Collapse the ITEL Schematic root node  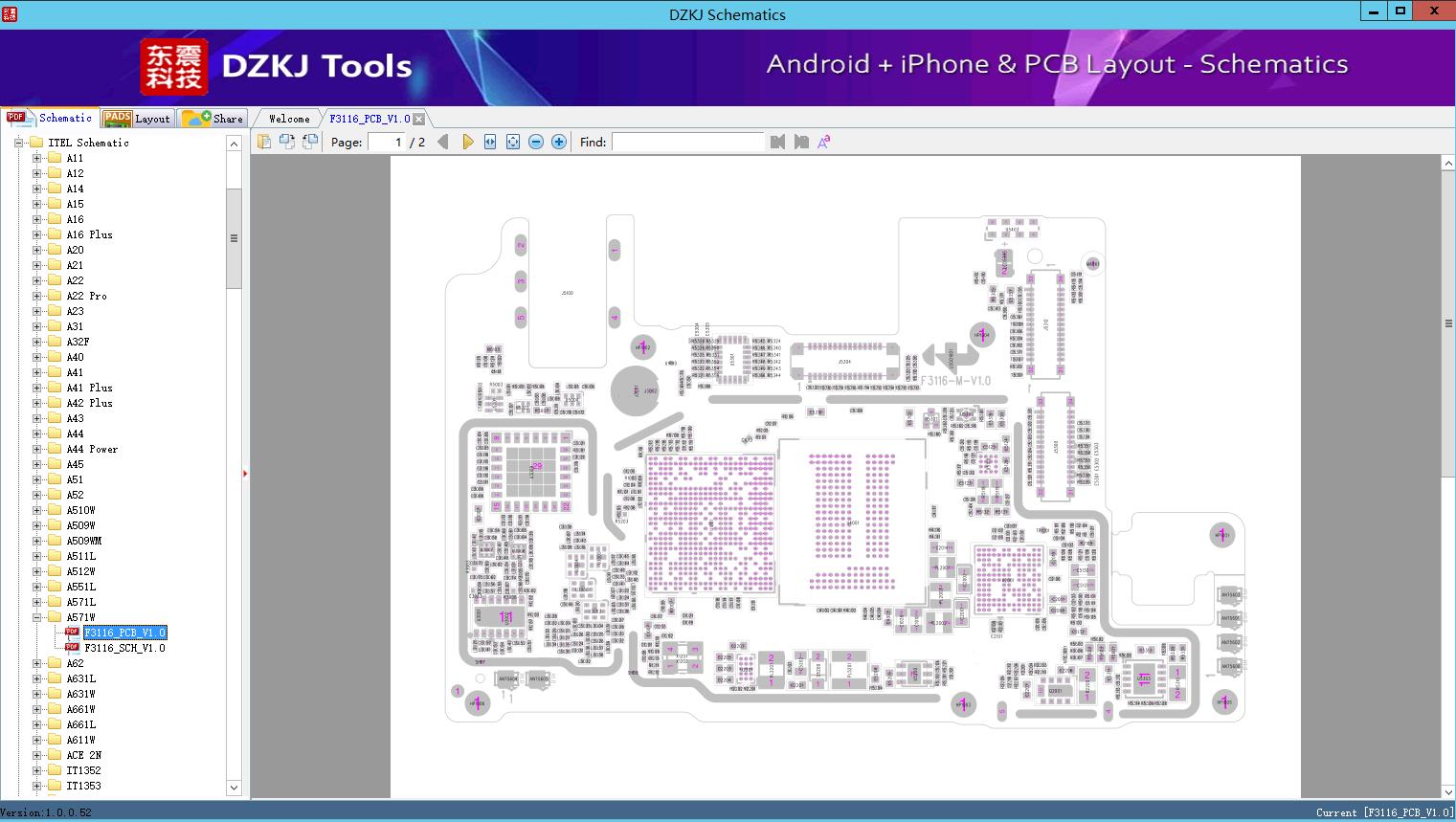pyautogui.click(x=18, y=143)
